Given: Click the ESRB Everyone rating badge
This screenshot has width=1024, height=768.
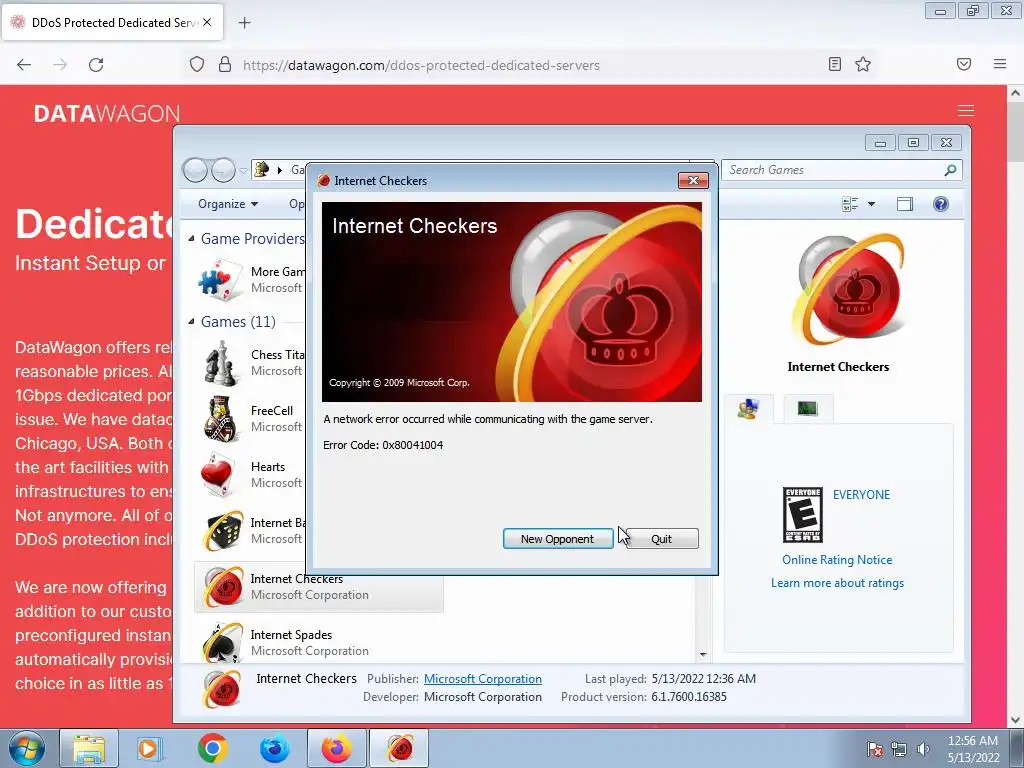Looking at the screenshot, I should 803,515.
